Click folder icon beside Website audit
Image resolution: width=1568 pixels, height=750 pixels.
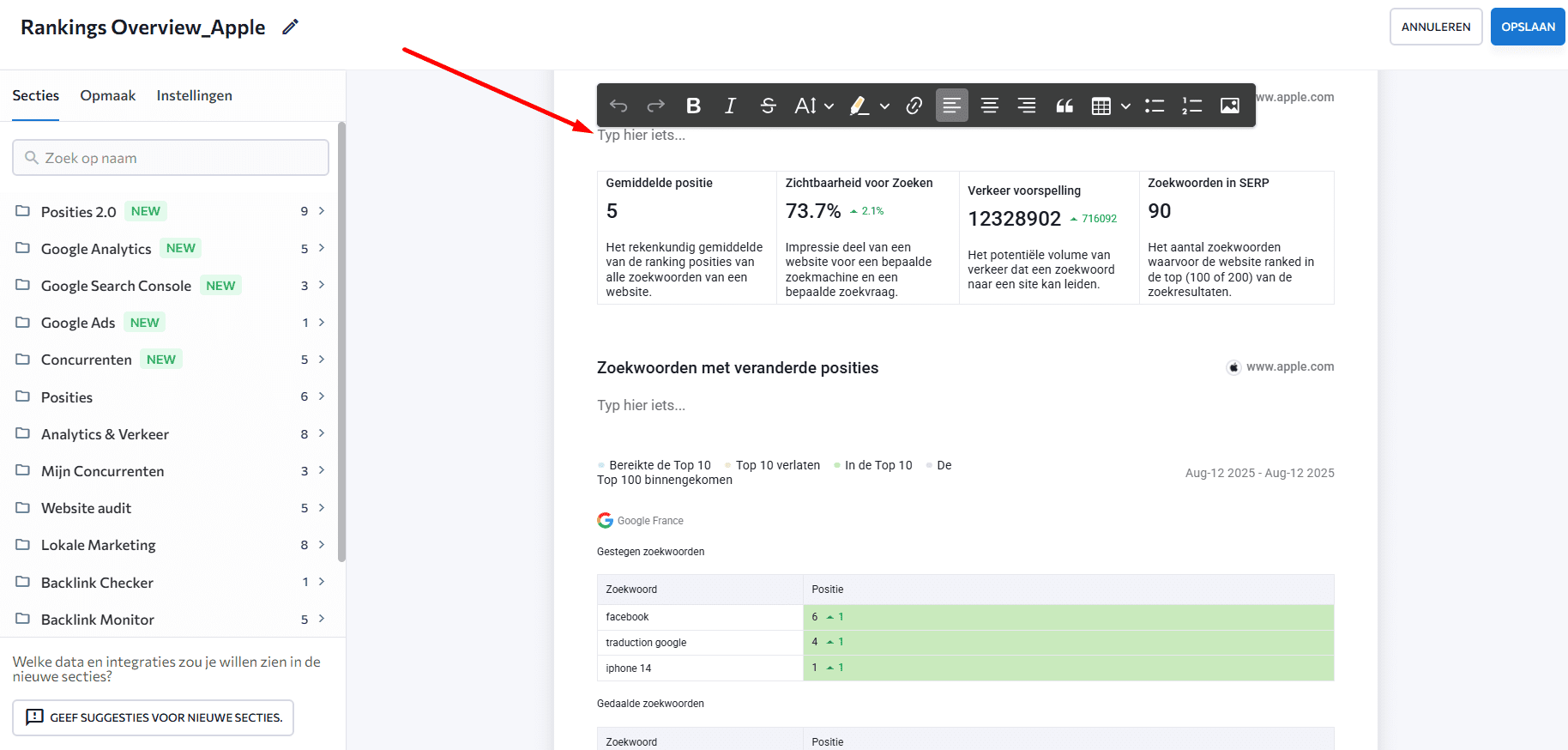tap(23, 508)
